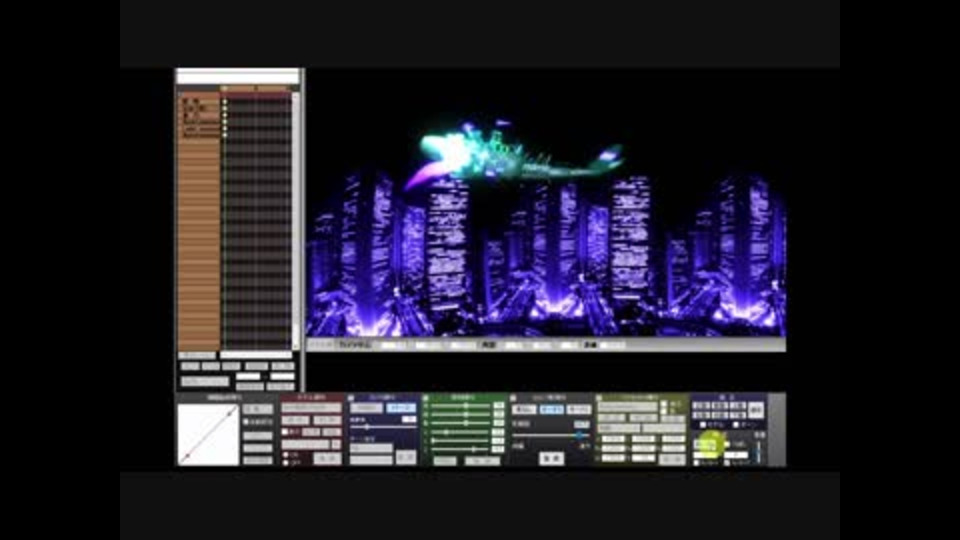Toggle the bone checkbox under the view buttons

pos(735,424)
